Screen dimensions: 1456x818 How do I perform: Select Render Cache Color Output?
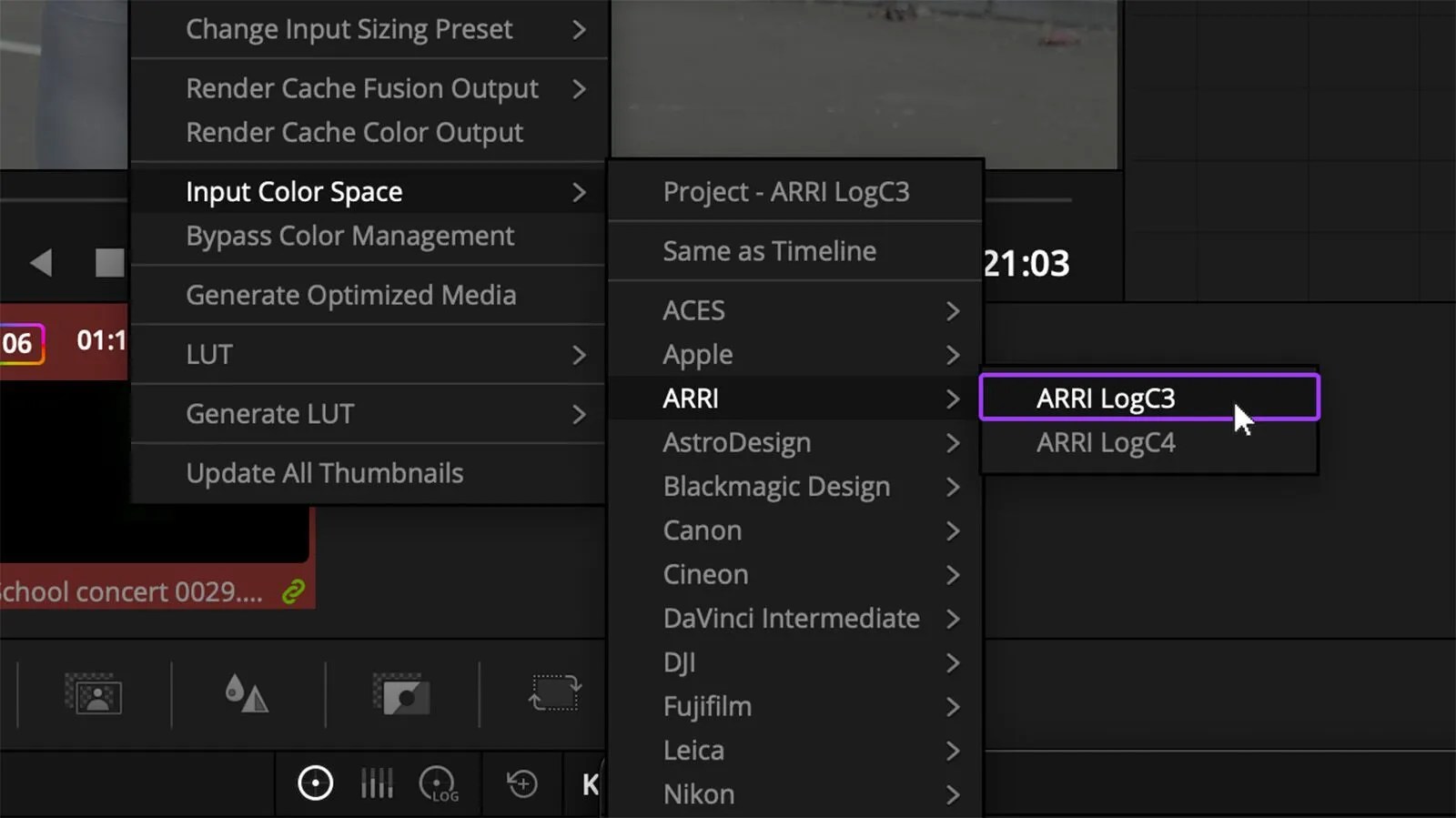pyautogui.click(x=369, y=133)
